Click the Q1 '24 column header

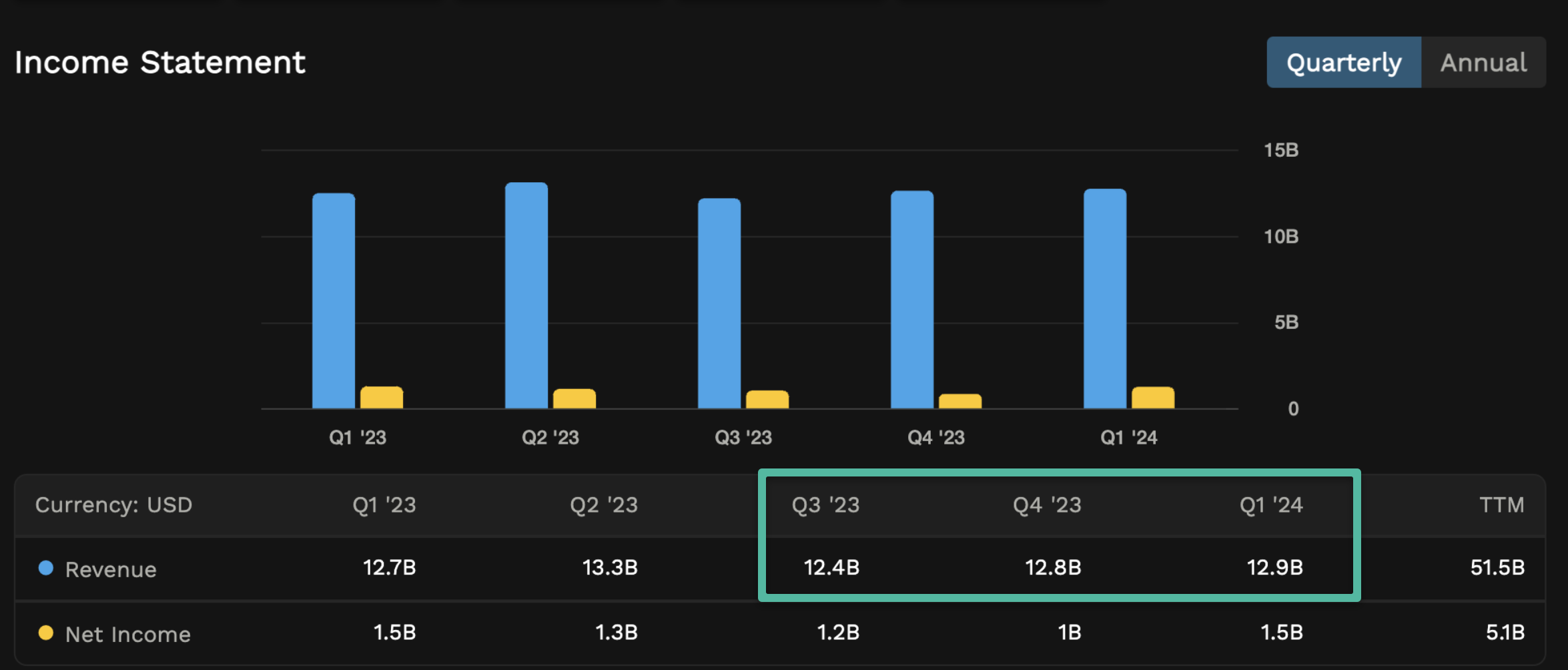(1271, 505)
